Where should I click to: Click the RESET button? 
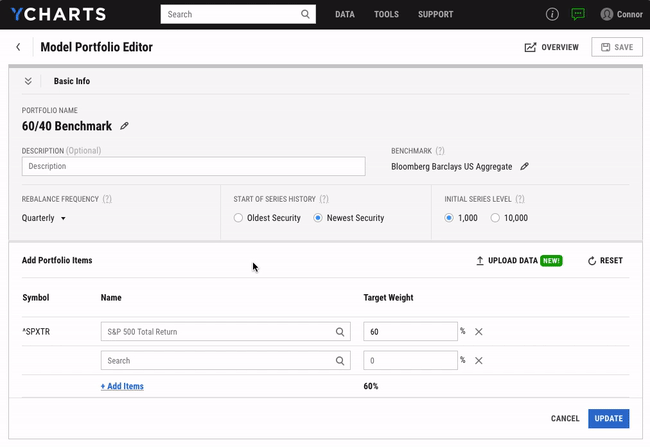click(x=605, y=260)
